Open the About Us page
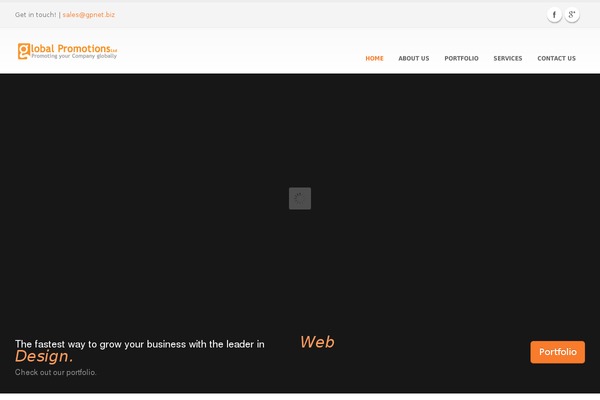Image resolution: width=600 pixels, height=400 pixels. 414,59
